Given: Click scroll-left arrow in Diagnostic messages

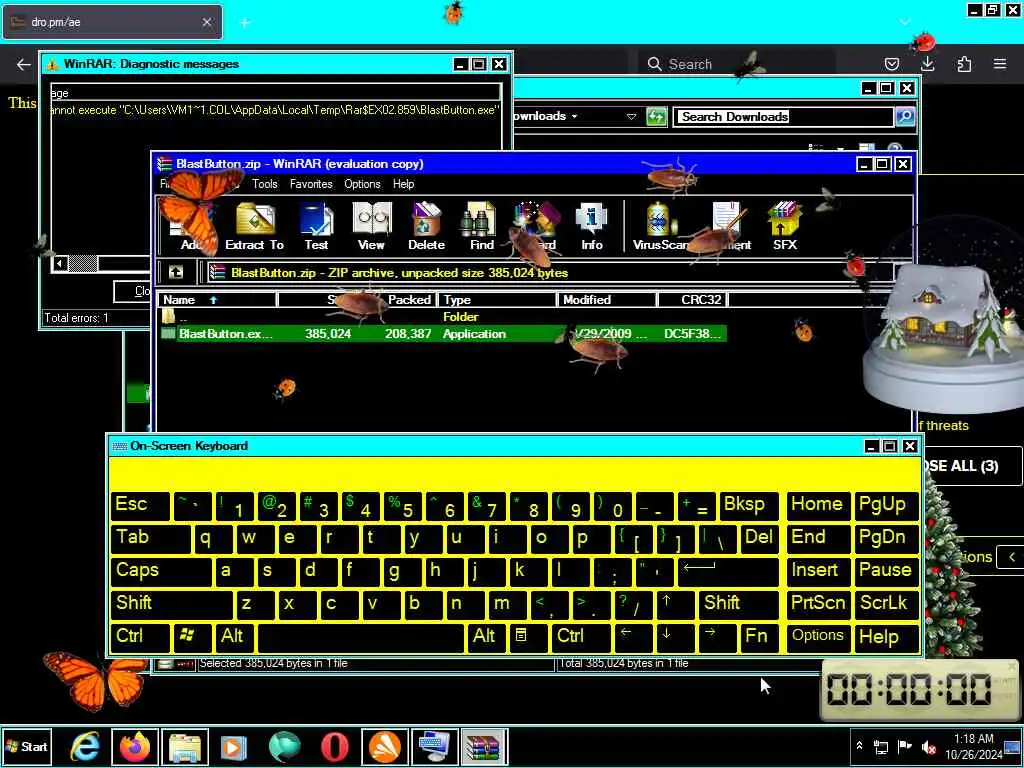Looking at the screenshot, I should pyautogui.click(x=60, y=263).
